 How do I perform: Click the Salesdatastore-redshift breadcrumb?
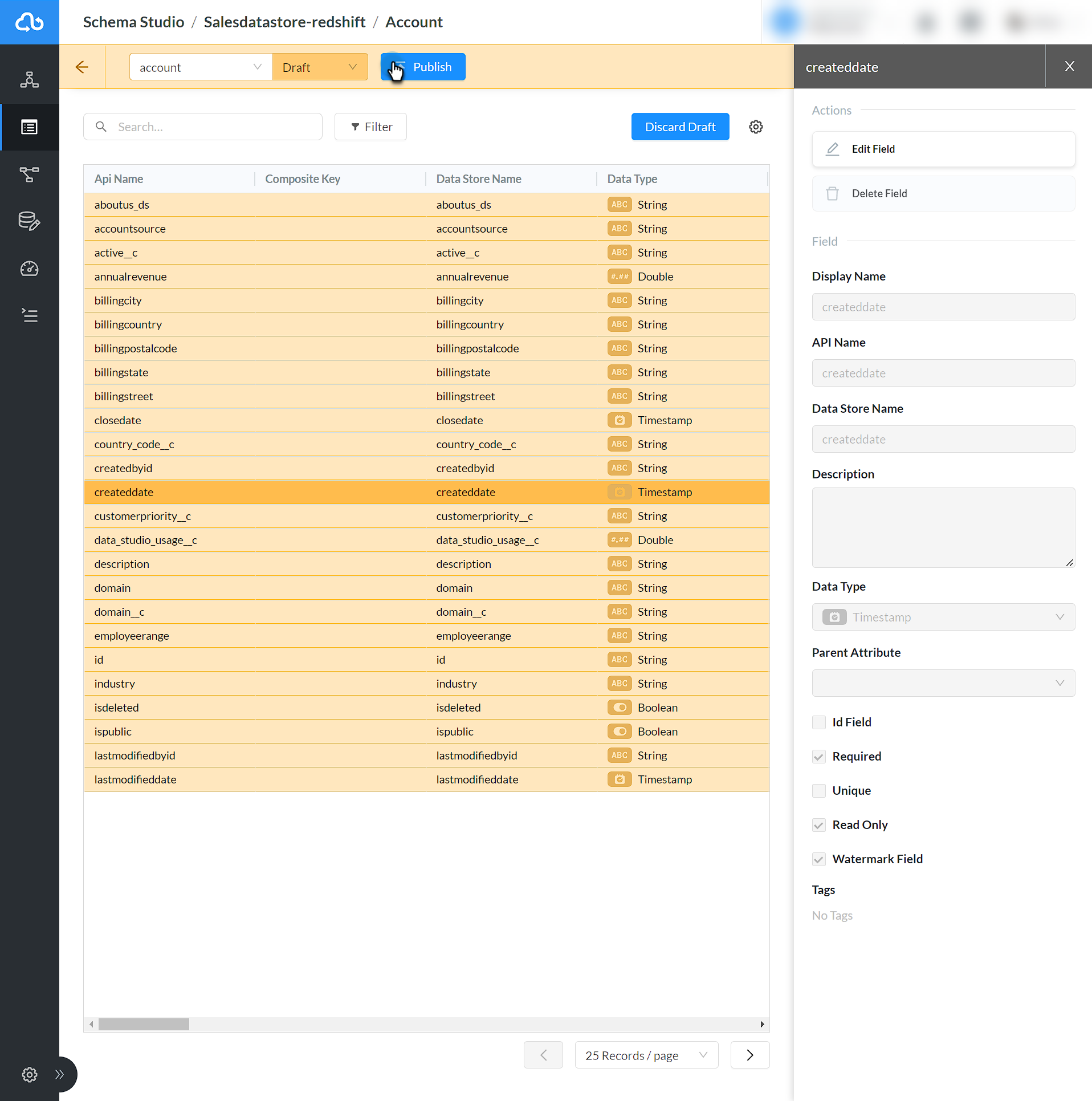284,22
